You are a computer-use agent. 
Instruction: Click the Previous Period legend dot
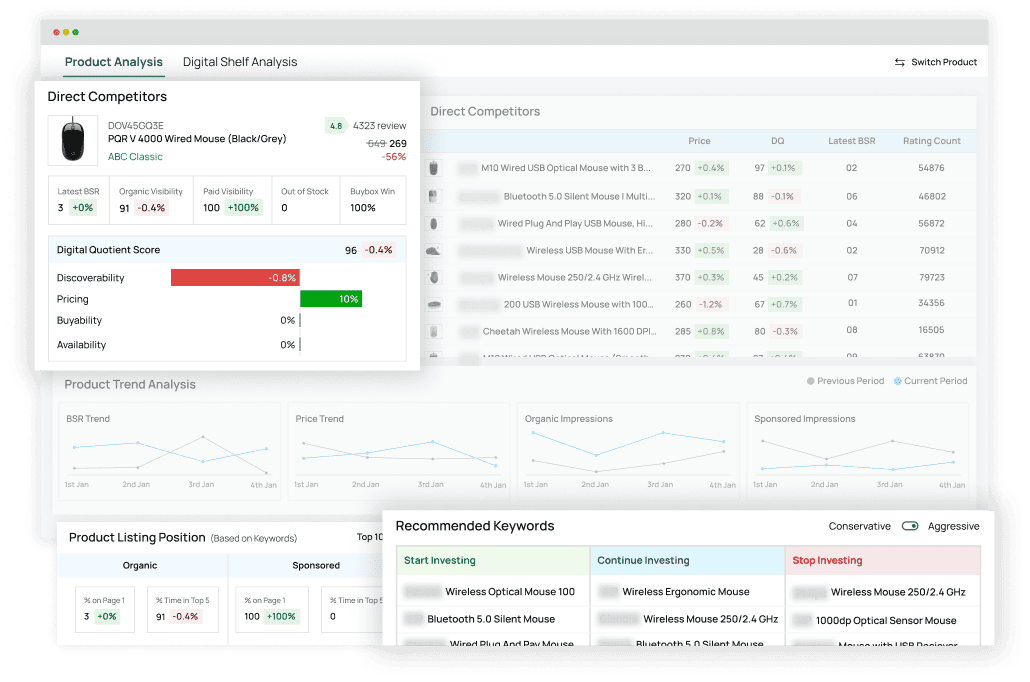pos(811,381)
